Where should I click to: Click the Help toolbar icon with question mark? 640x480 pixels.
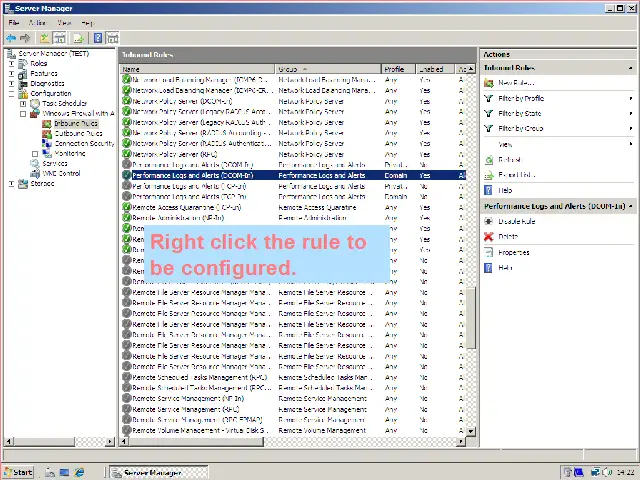click(98, 38)
